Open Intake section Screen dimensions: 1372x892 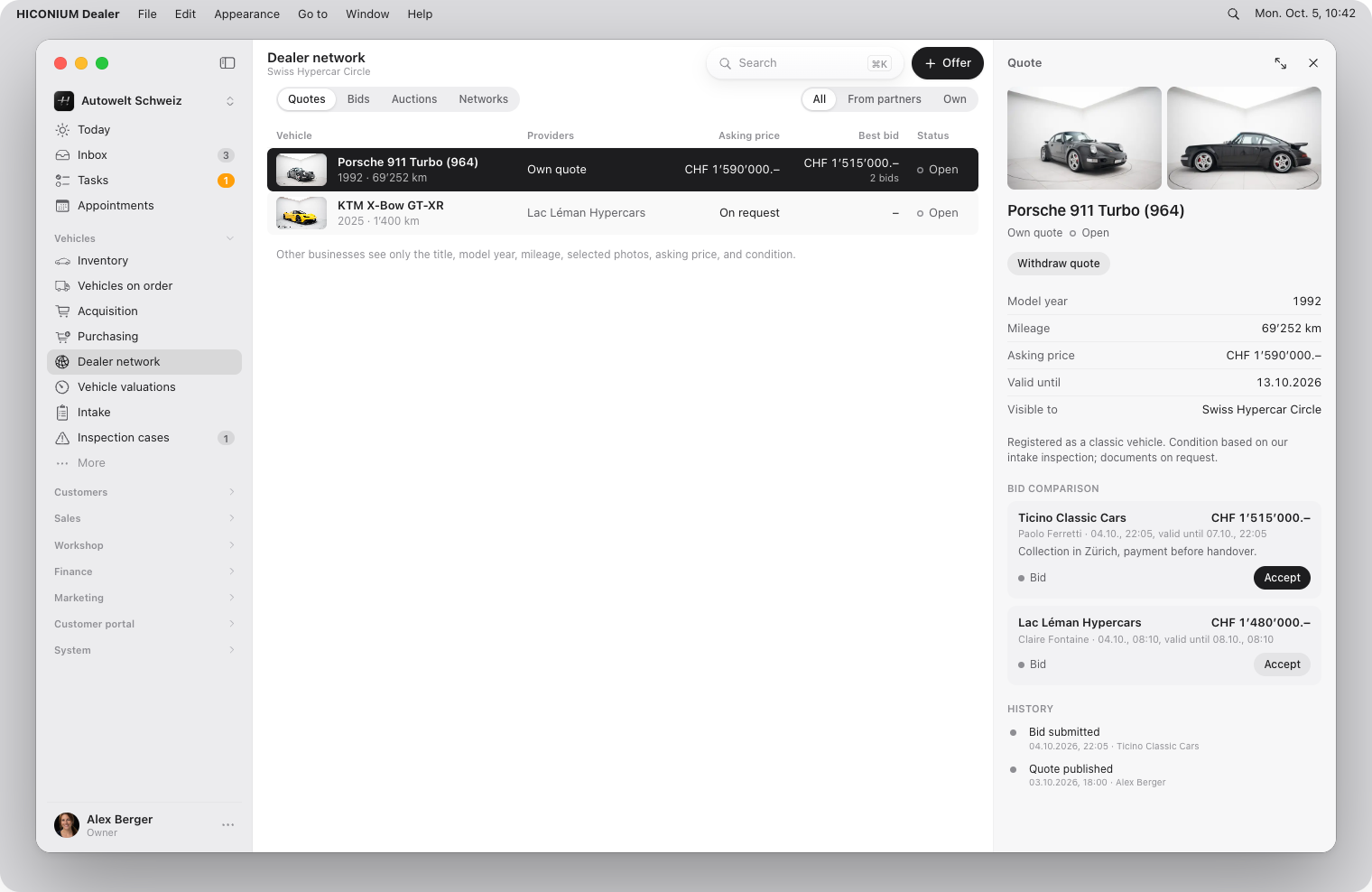tap(144, 413)
